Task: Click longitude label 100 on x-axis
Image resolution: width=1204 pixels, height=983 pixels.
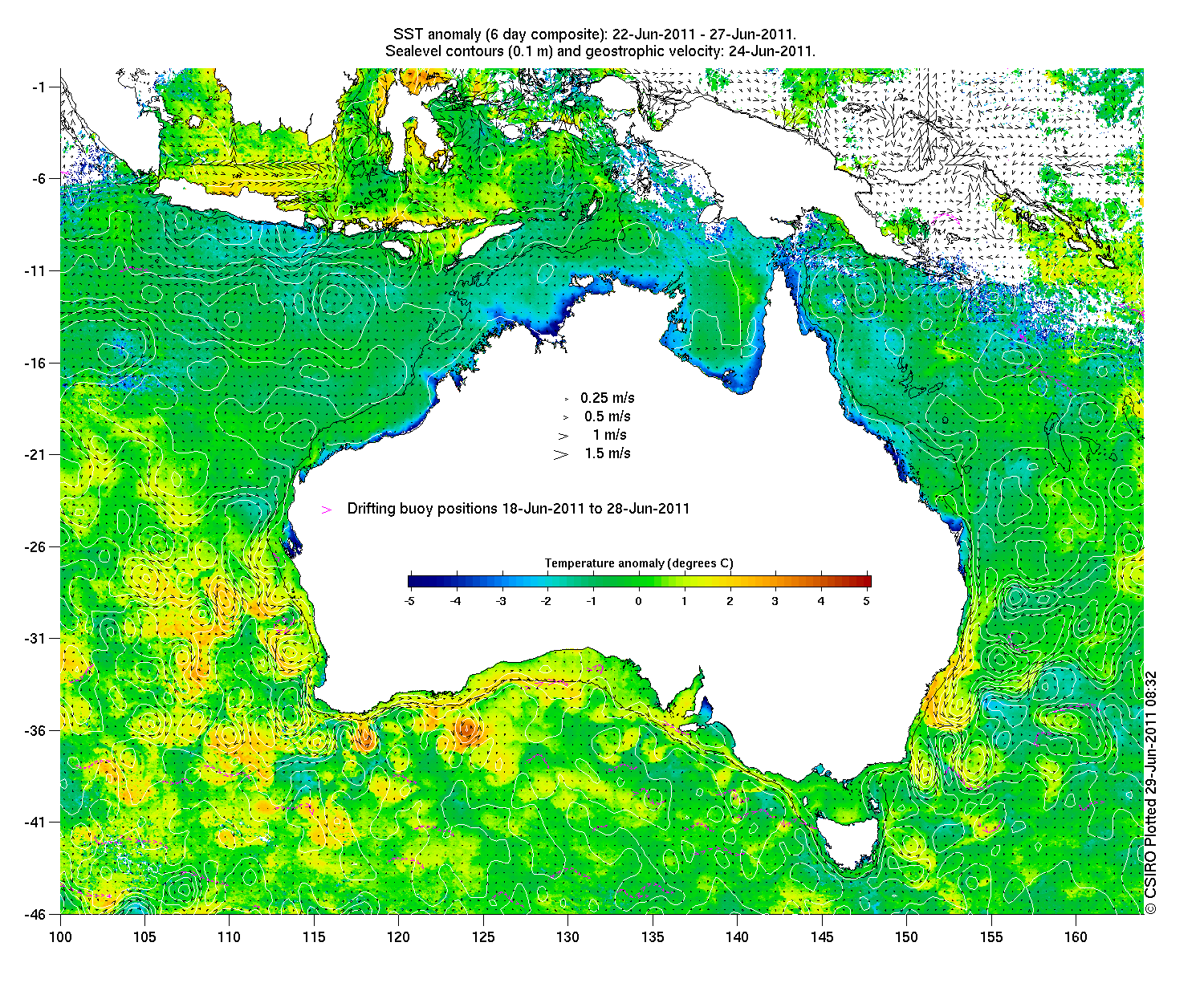Action: [60, 937]
